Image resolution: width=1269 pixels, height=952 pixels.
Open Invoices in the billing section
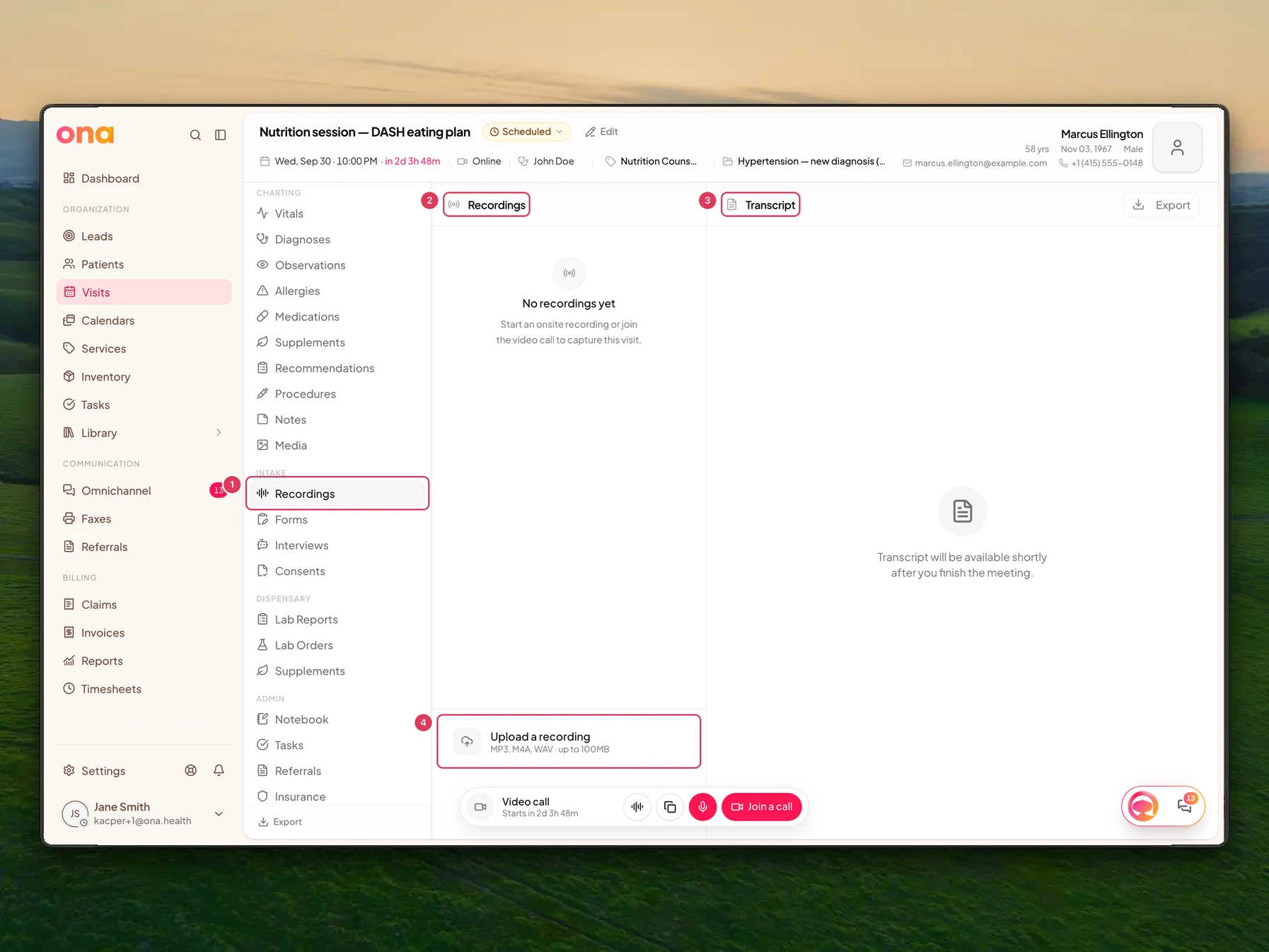[144, 632]
